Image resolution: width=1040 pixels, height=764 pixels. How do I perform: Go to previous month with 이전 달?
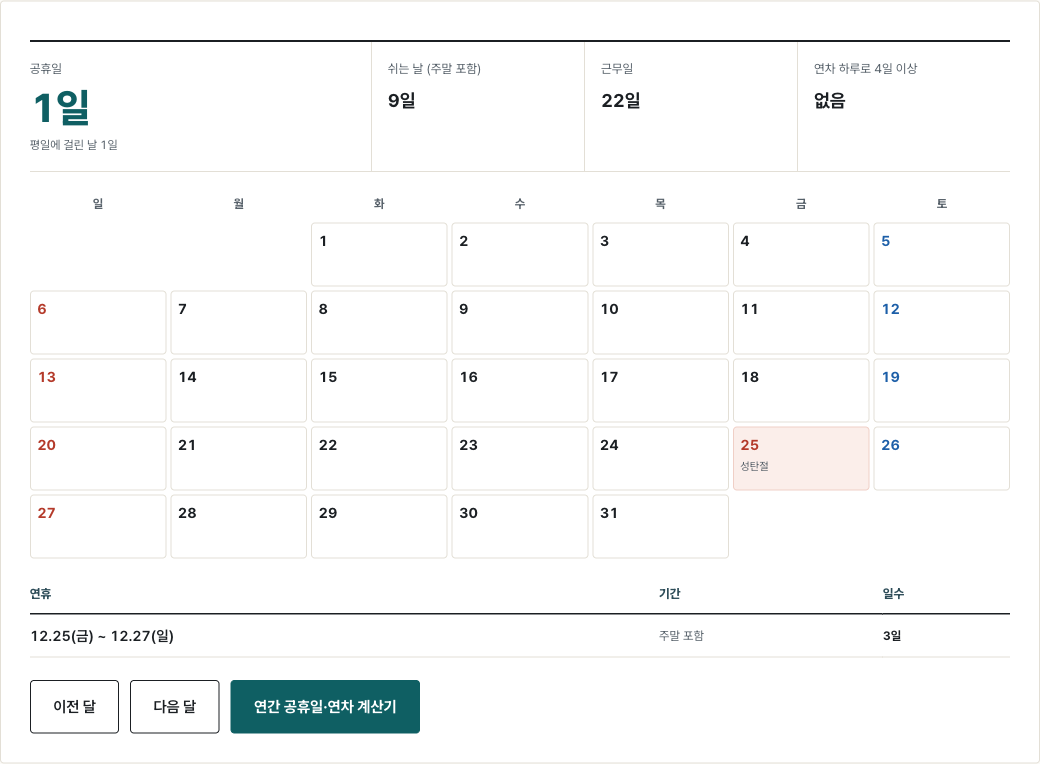(74, 706)
